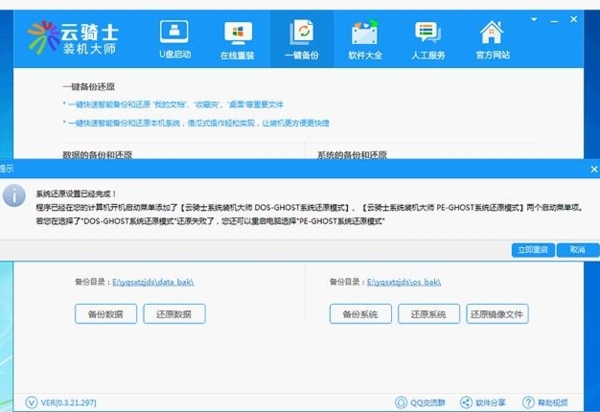The height and width of the screenshot is (412, 600).
Task: Click VER[0.3.21.297] version text
Action: click(68, 403)
